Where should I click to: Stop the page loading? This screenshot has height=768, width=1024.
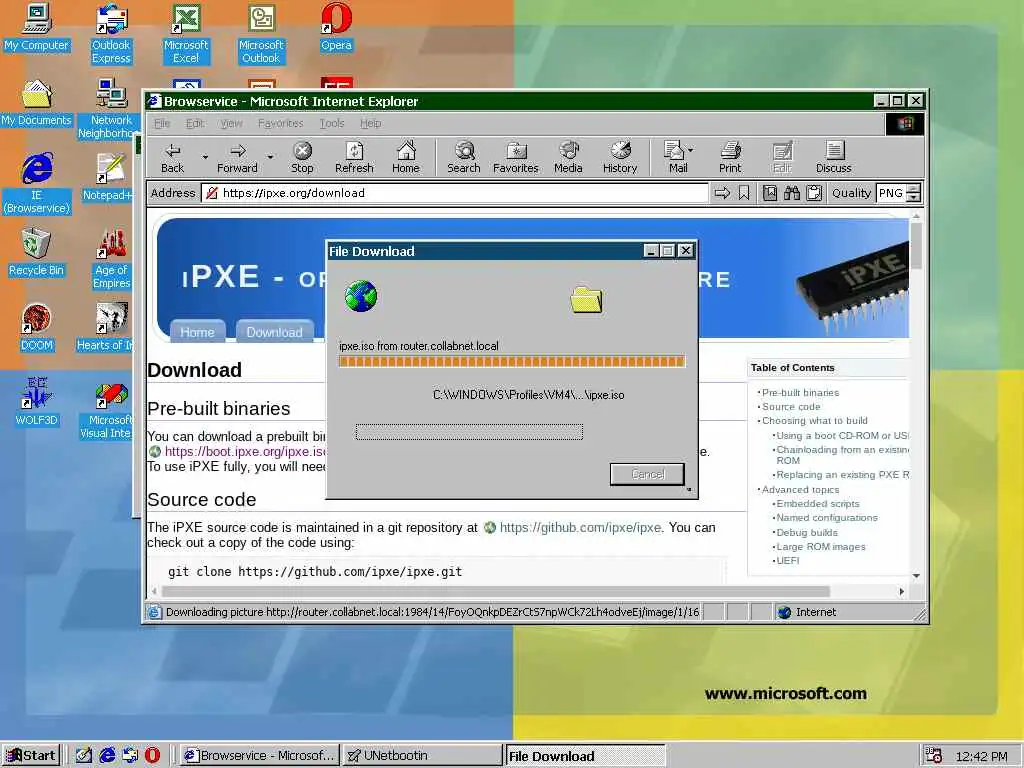pos(302,158)
